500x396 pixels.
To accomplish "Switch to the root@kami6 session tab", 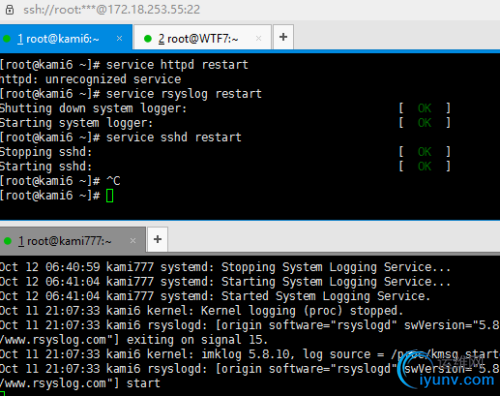I will [x=66, y=39].
